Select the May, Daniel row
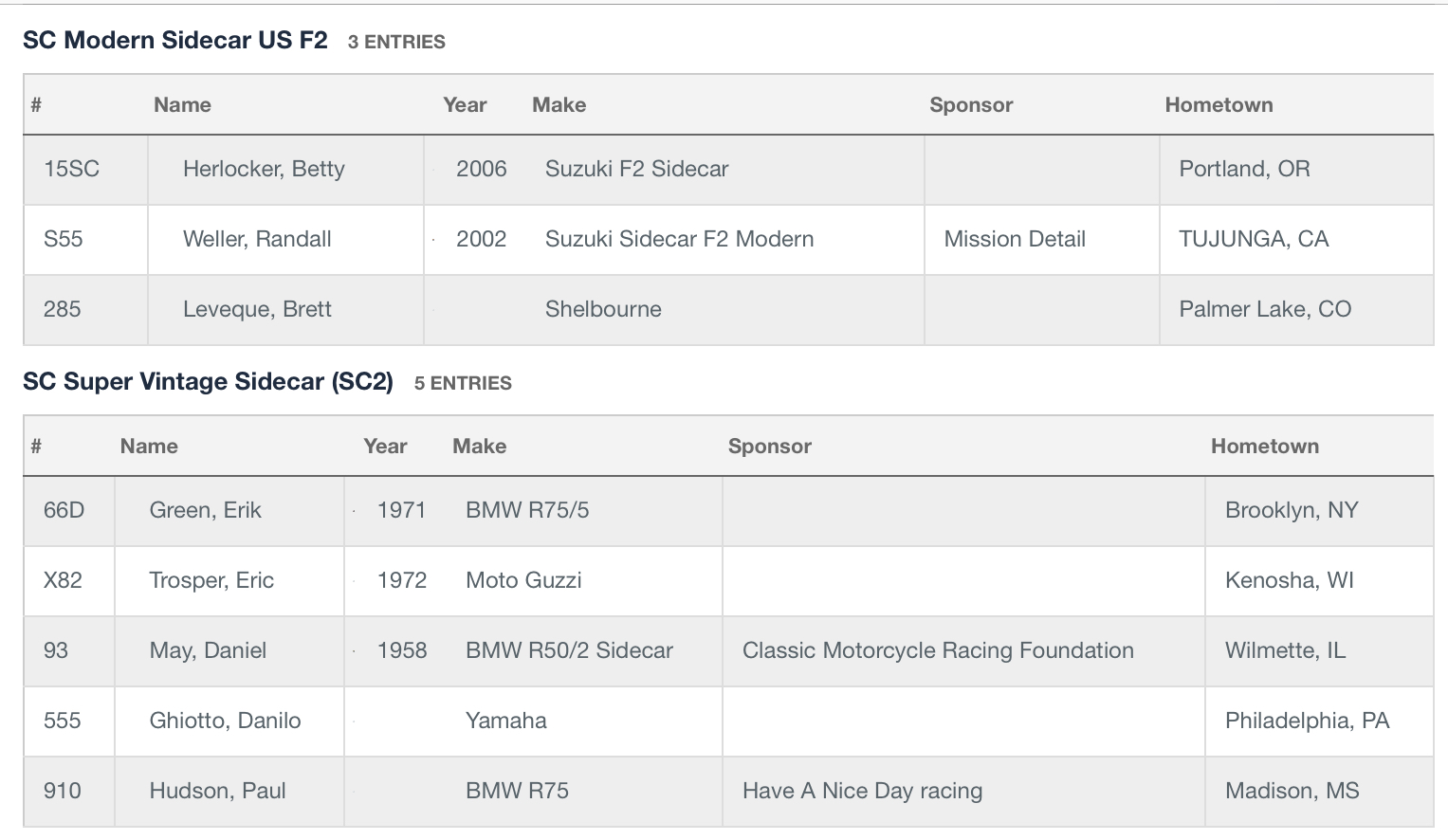Viewport: 1448px width, 840px height. point(728,651)
